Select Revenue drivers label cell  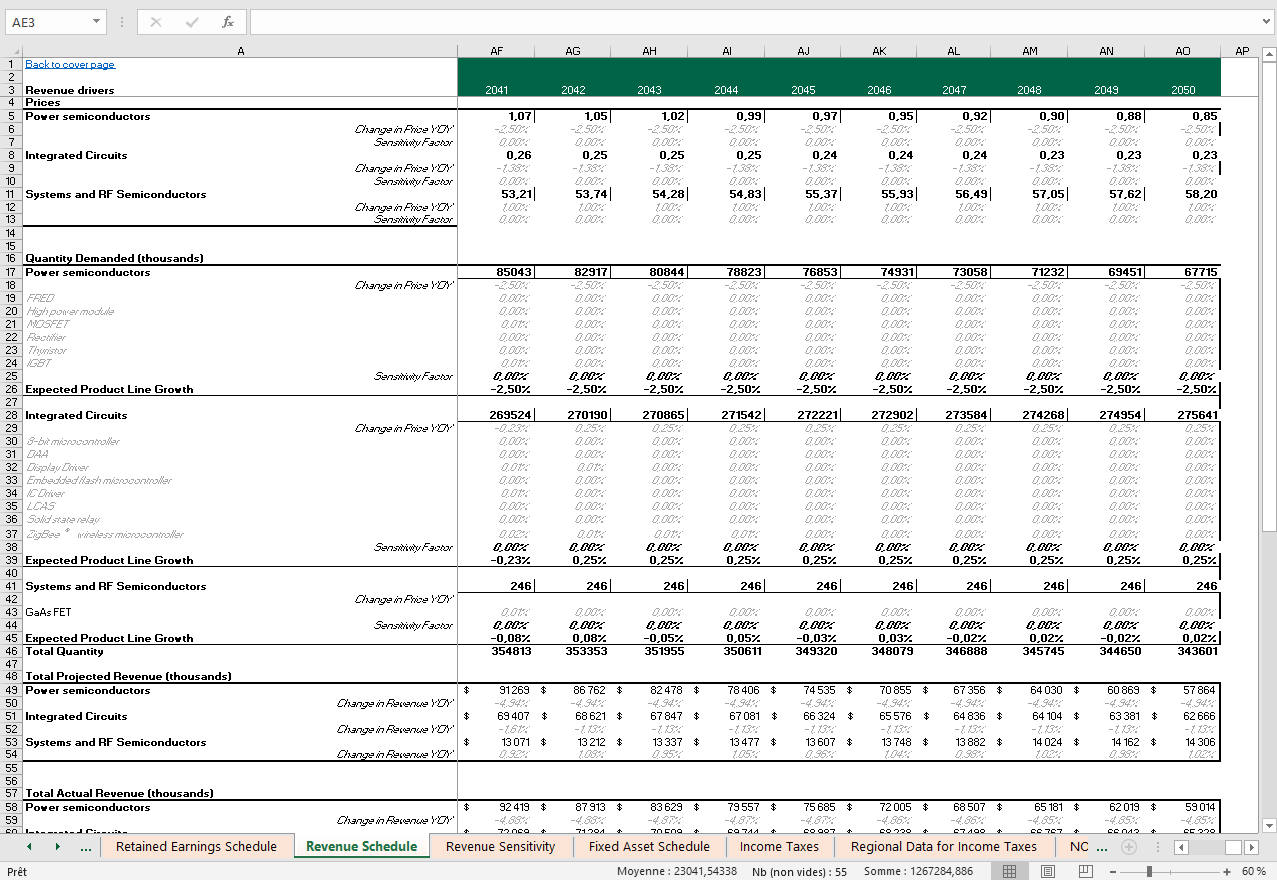tap(240, 90)
